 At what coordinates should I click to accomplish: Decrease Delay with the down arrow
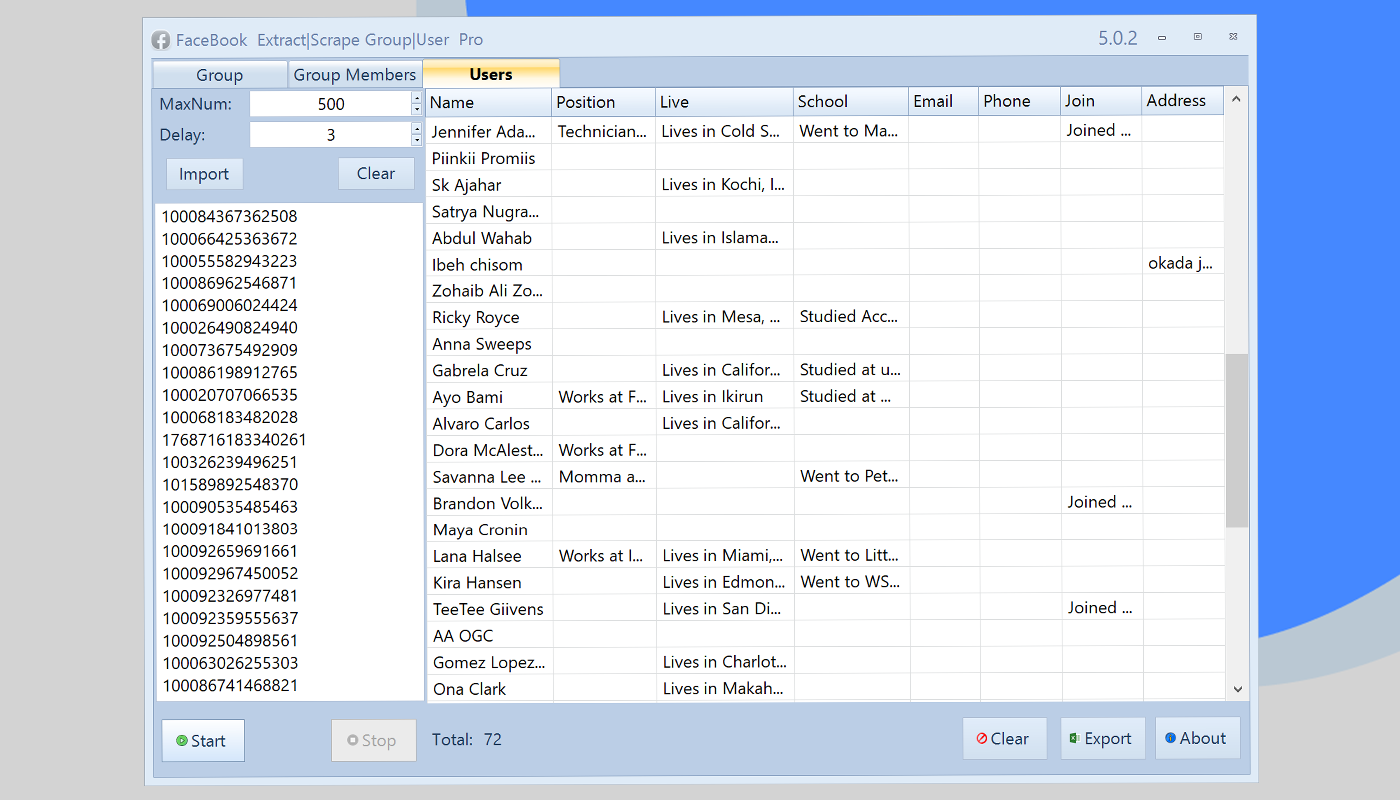pos(417,141)
